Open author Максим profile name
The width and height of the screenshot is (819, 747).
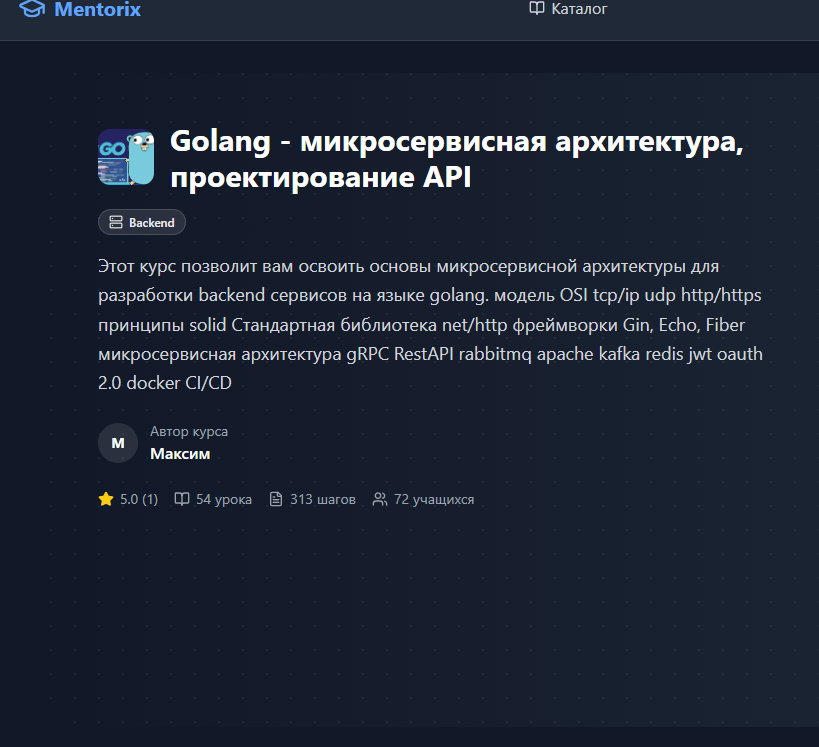point(180,454)
